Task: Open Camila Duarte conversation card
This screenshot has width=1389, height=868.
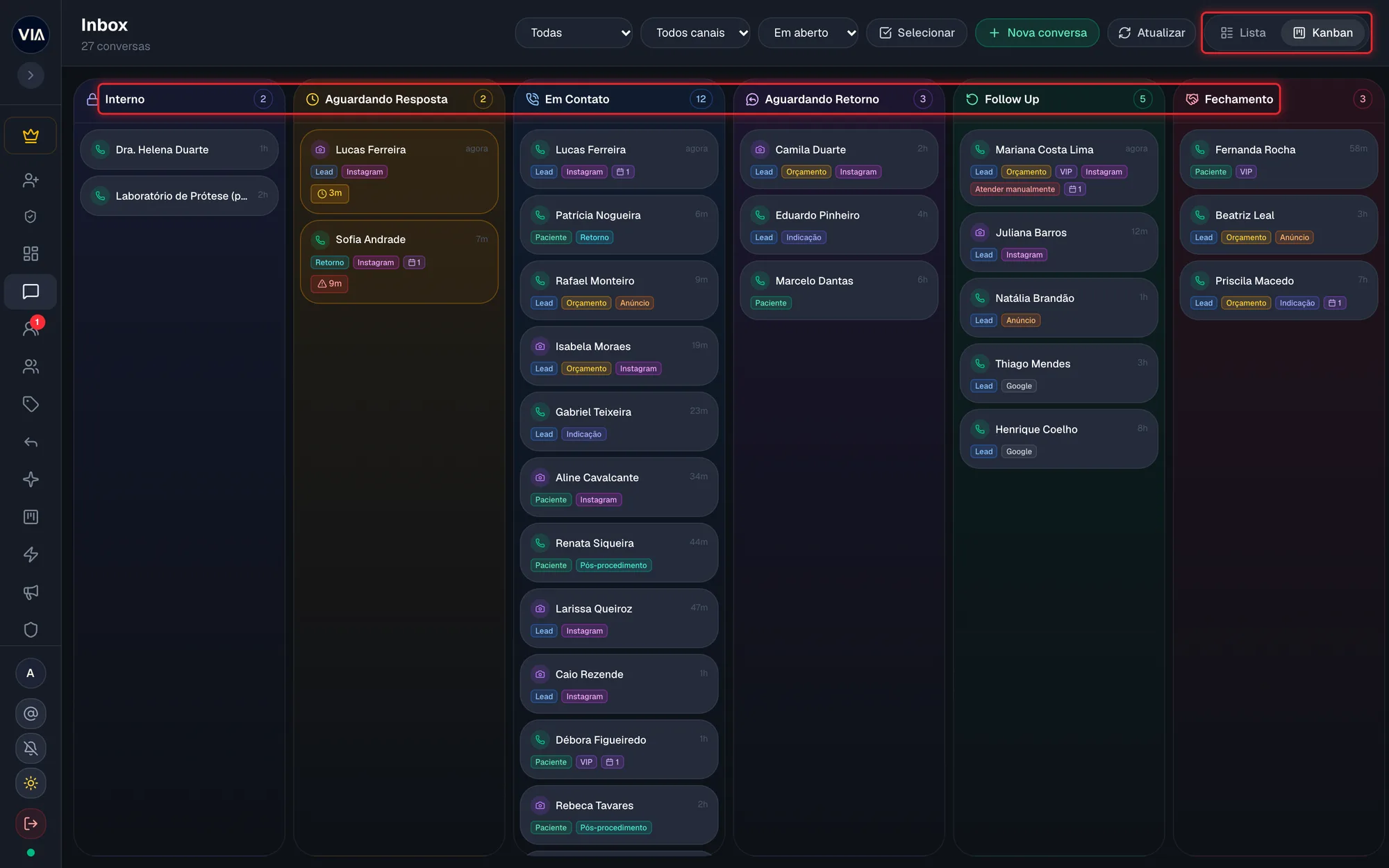Action: point(839,159)
